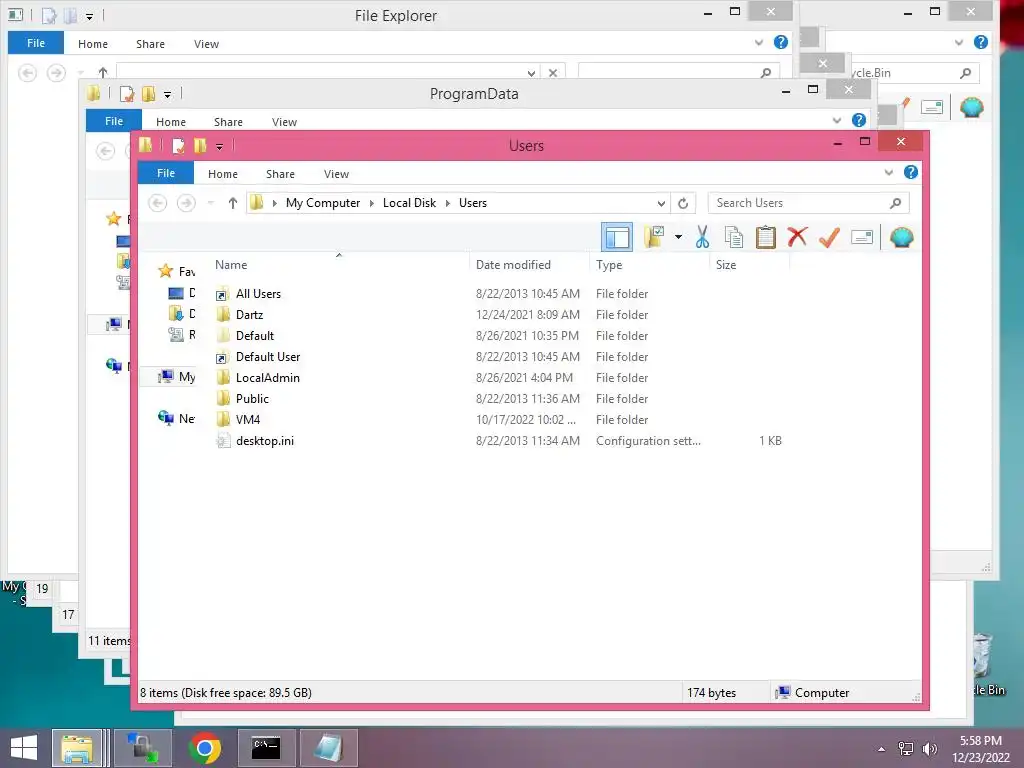Open the Home tab in ProgramData window

(x=170, y=121)
